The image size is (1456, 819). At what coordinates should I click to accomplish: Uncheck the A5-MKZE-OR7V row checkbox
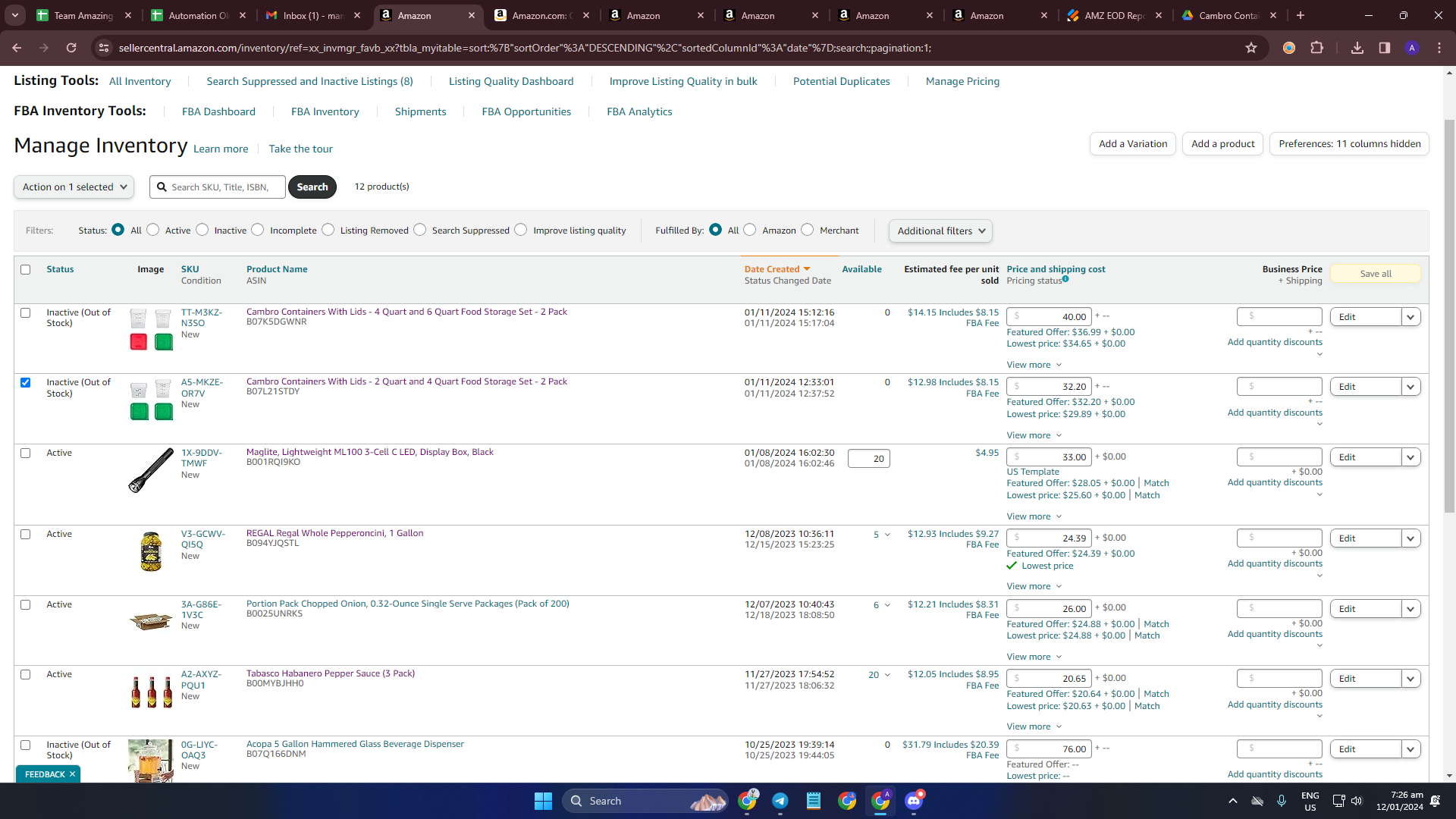pyautogui.click(x=26, y=382)
